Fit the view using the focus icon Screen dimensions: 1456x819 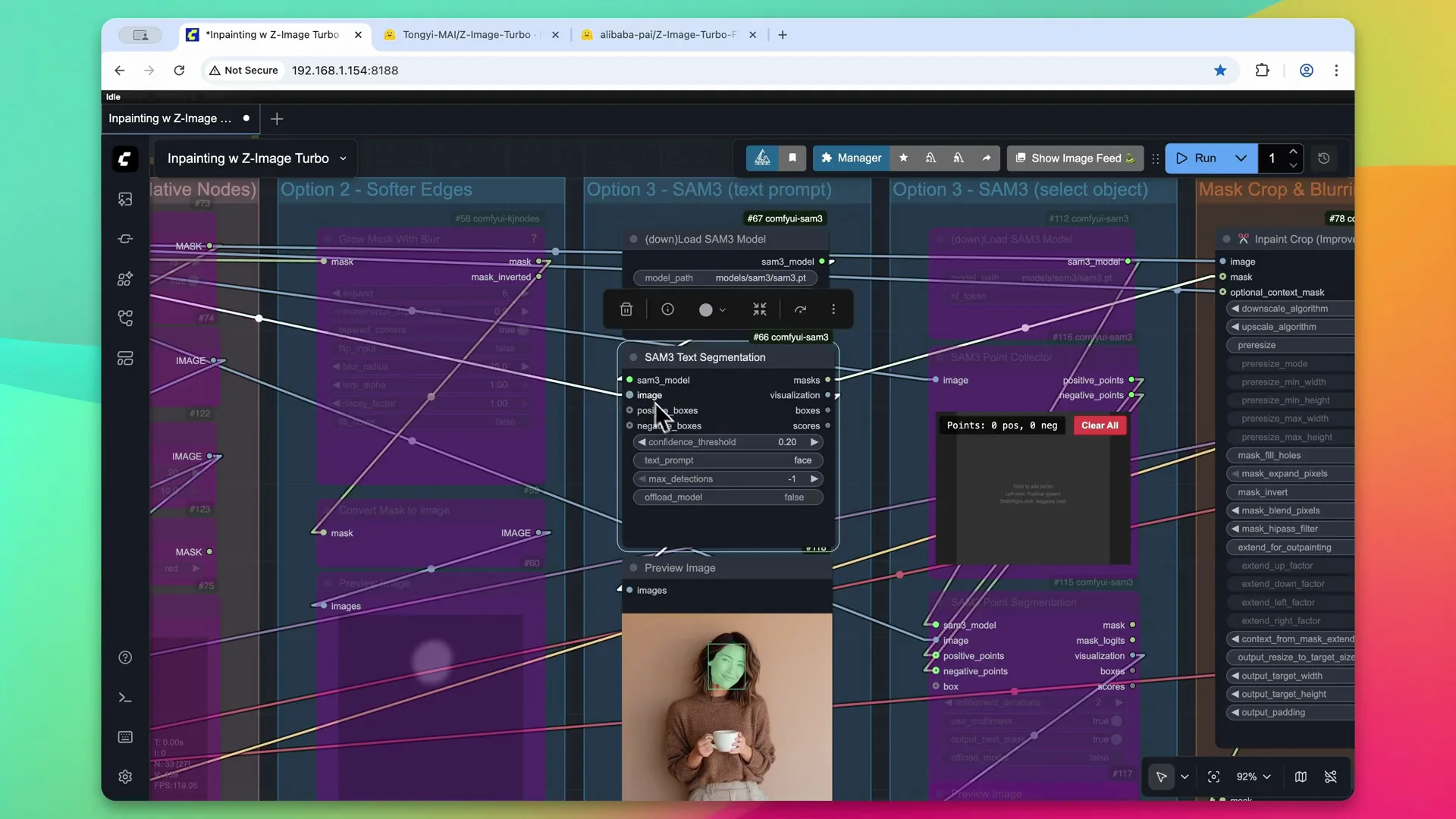(1214, 777)
